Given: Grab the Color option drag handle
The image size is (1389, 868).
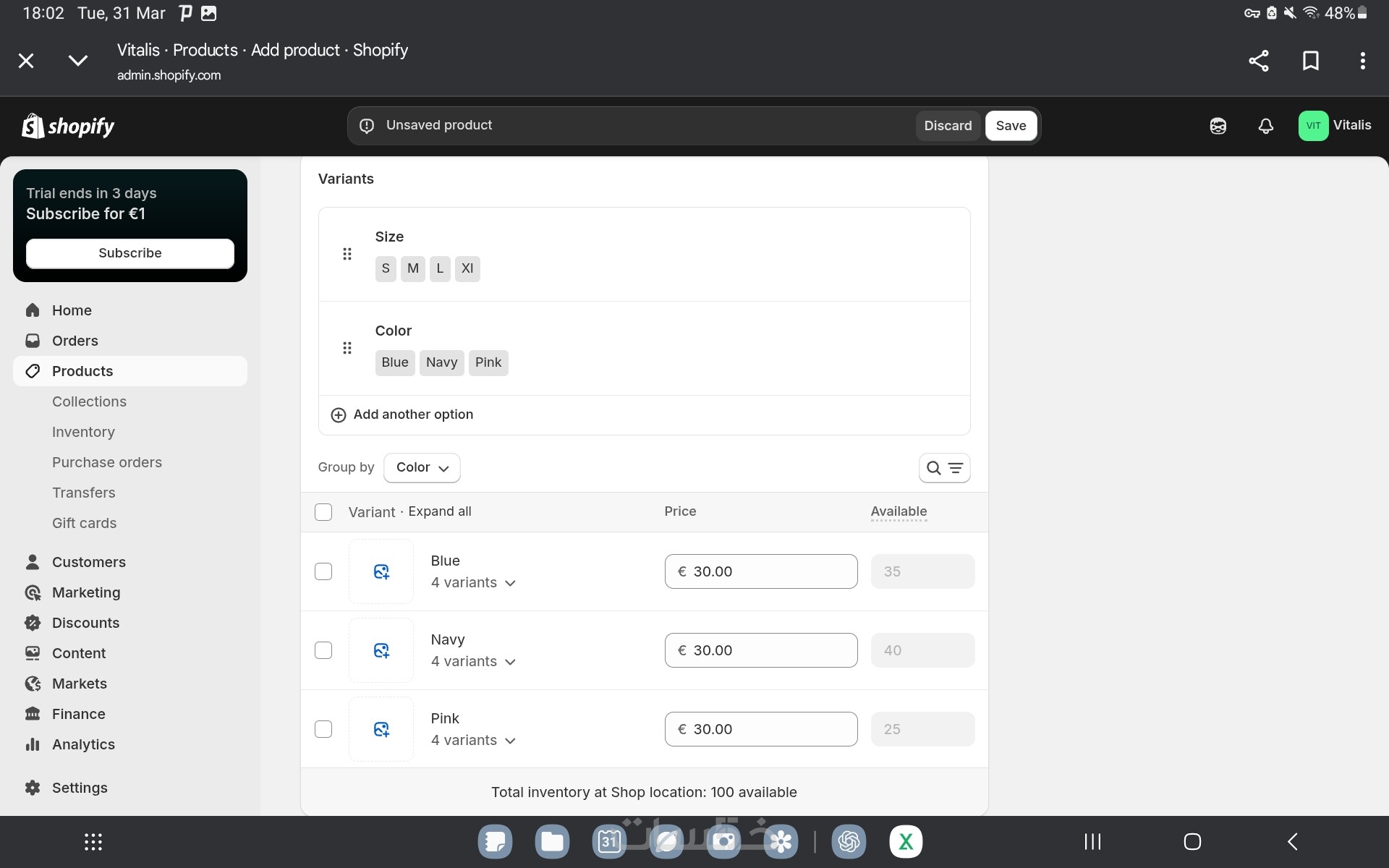Looking at the screenshot, I should coord(347,348).
